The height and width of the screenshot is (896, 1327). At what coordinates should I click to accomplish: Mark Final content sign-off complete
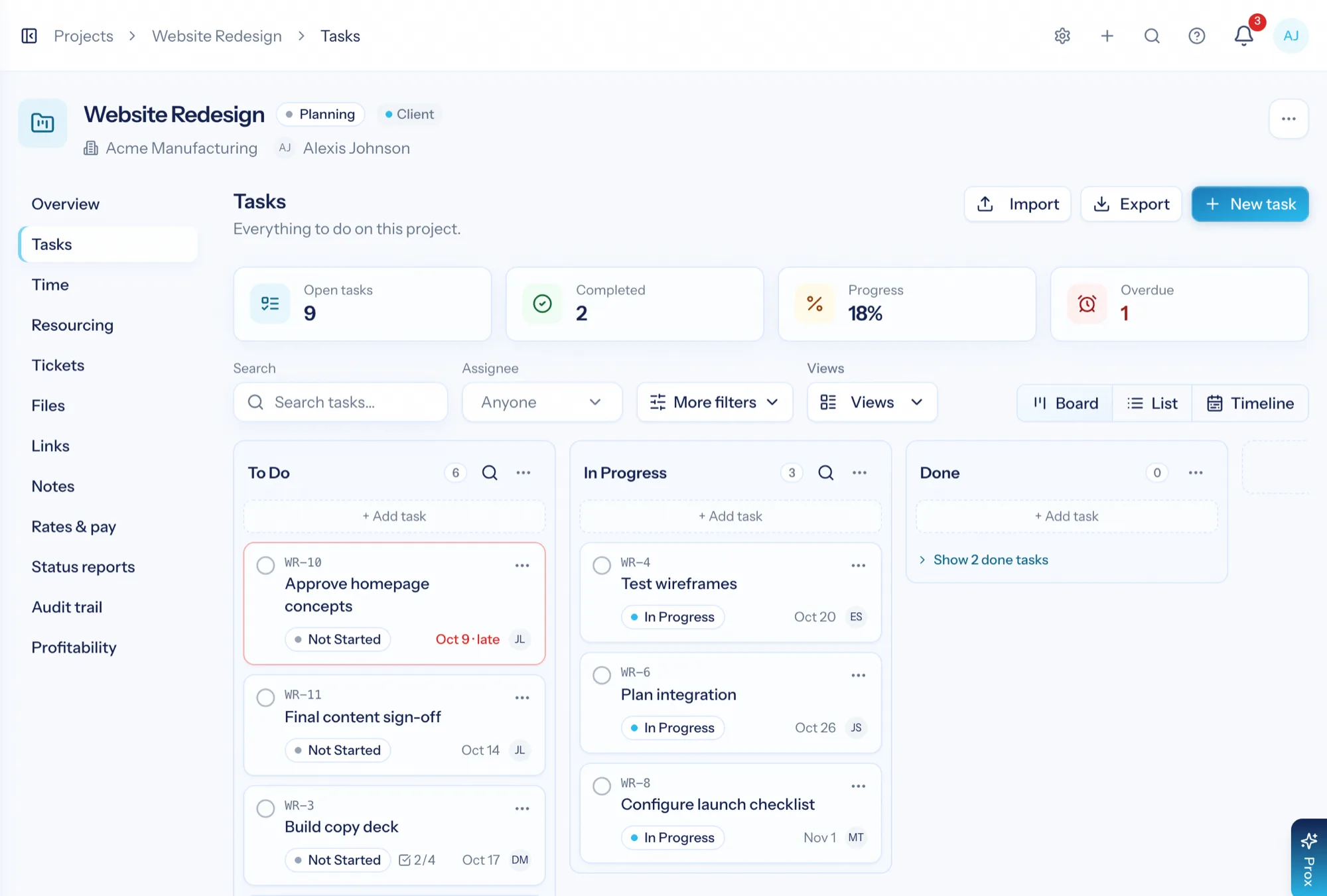(x=265, y=698)
